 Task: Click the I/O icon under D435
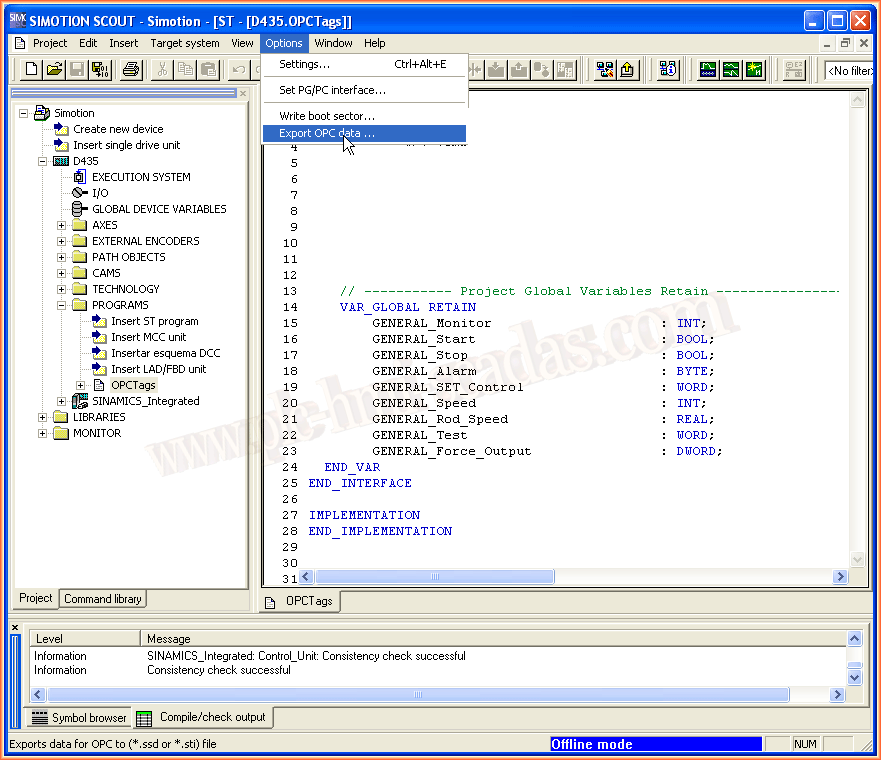[x=80, y=193]
